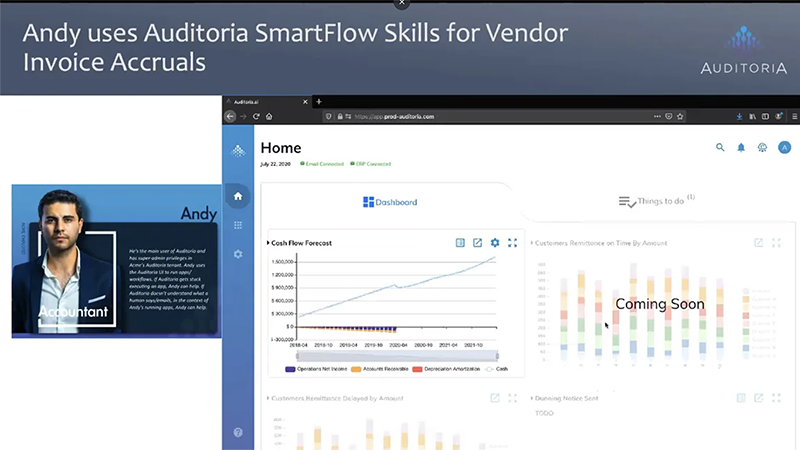Click the search magnifier icon on Home
Viewport: 800px width, 450px height.
(x=720, y=147)
